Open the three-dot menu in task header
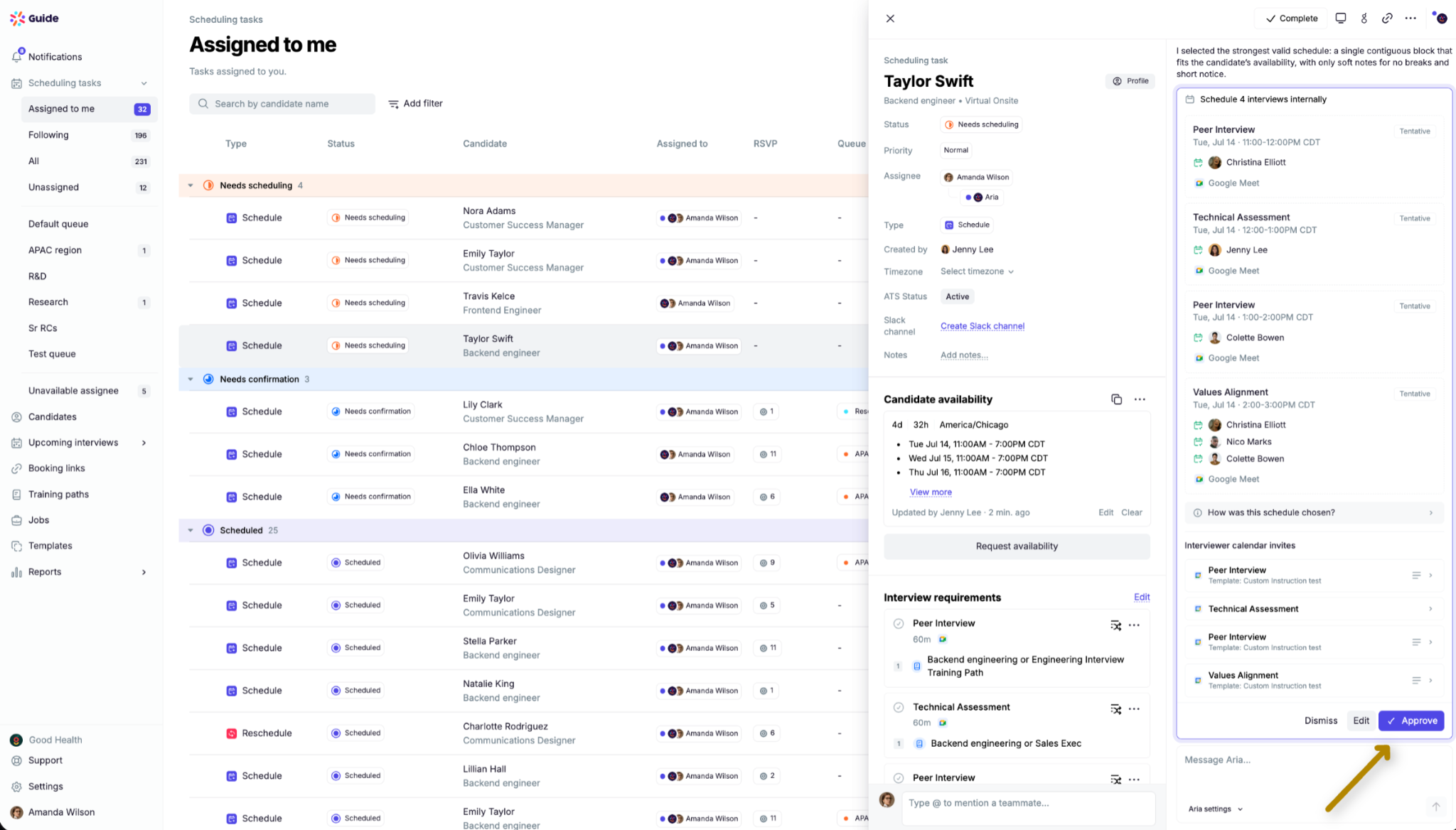 (1410, 18)
